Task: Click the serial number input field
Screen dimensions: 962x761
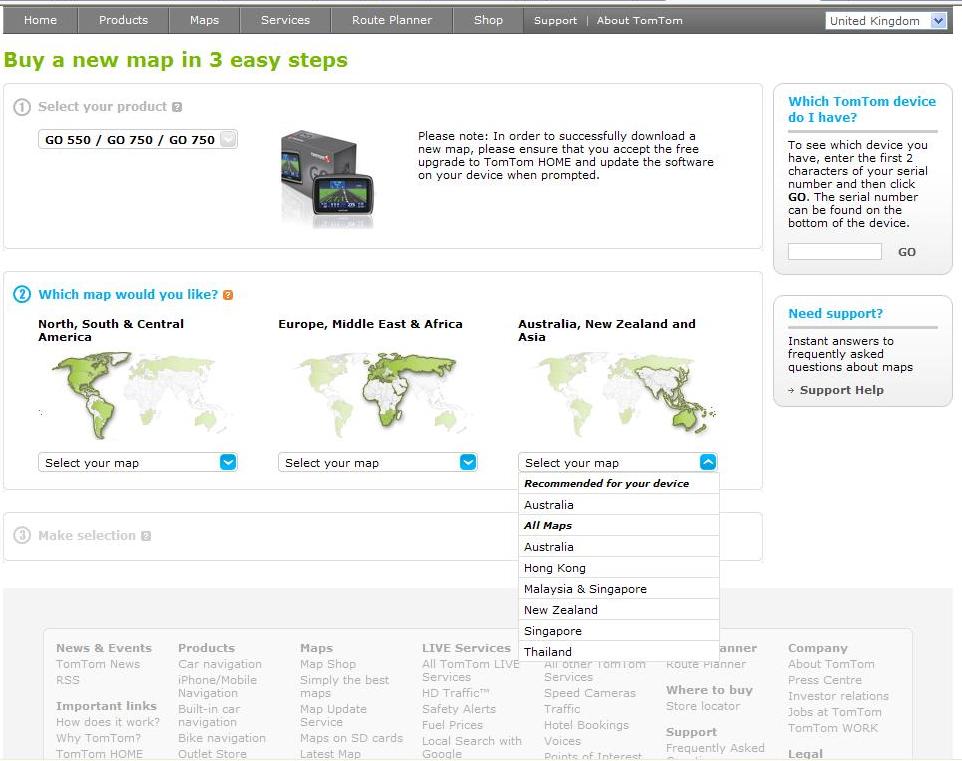Action: (834, 252)
